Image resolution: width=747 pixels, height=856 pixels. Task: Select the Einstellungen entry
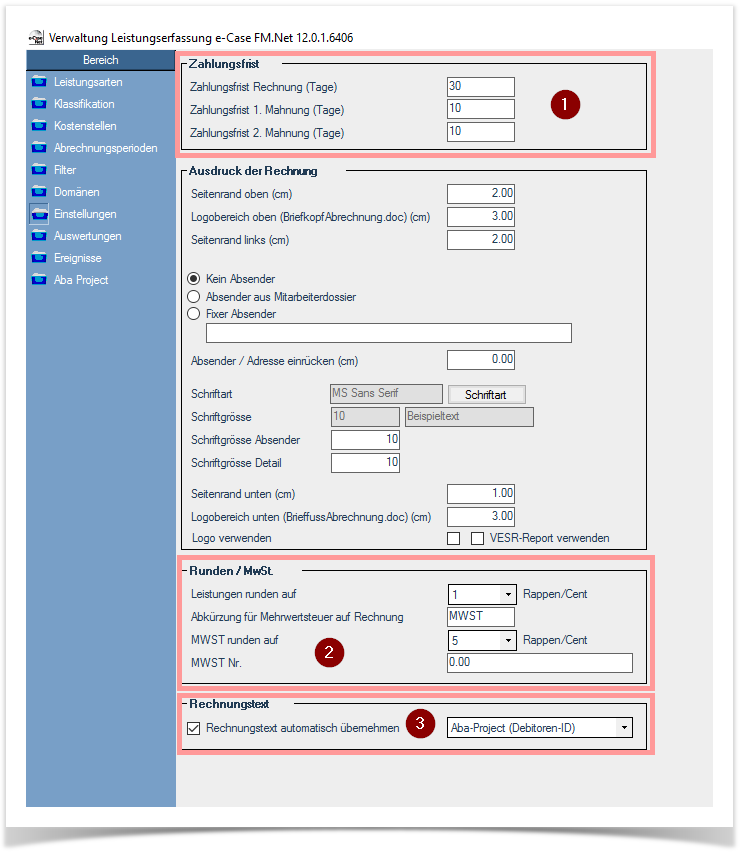[x=85, y=214]
